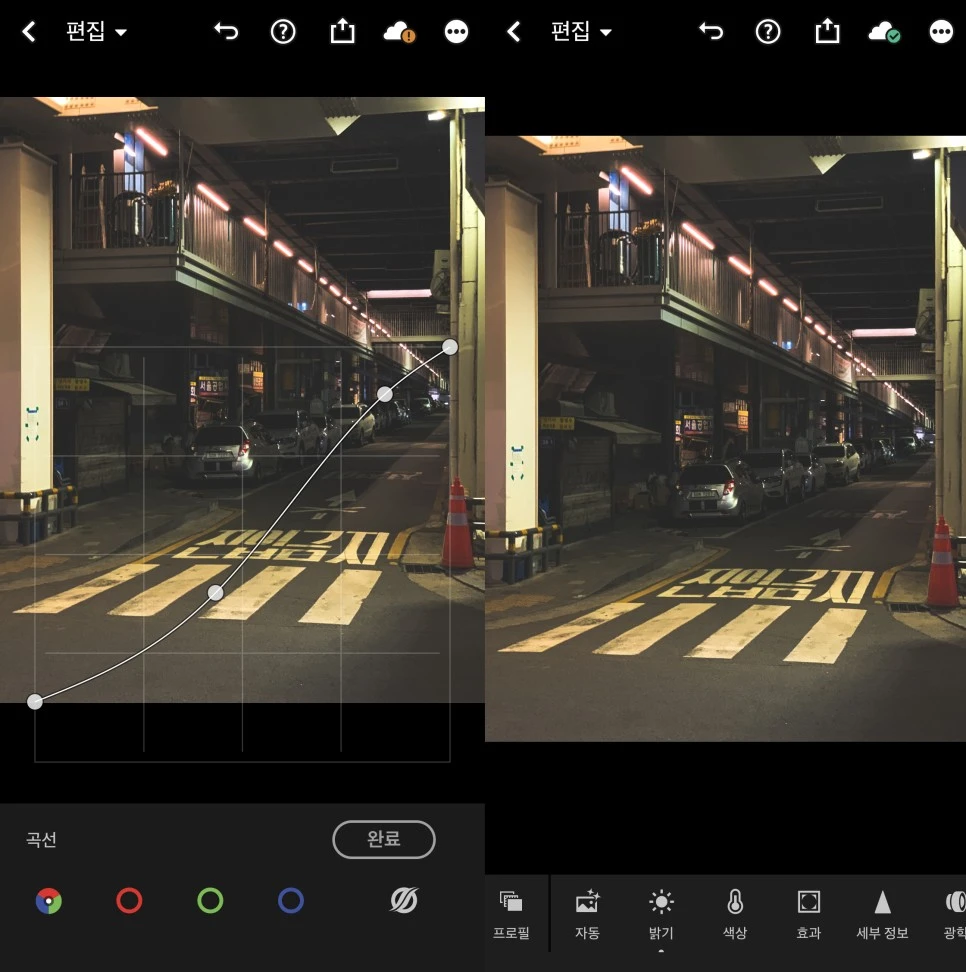The image size is (966, 972).
Task: Tap cloud synced checkmark icon on right screen
Action: [x=884, y=32]
